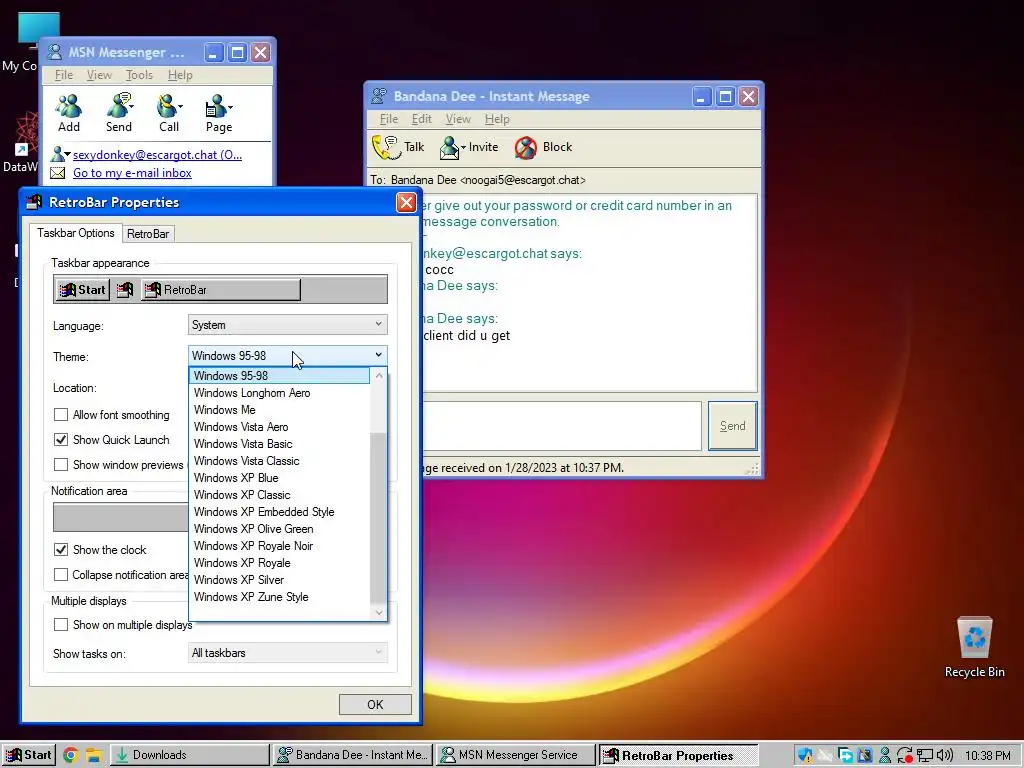Image resolution: width=1024 pixels, height=768 pixels.
Task: Open the status dropdown beside sexydonkey account
Action: pyautogui.click(x=61, y=155)
